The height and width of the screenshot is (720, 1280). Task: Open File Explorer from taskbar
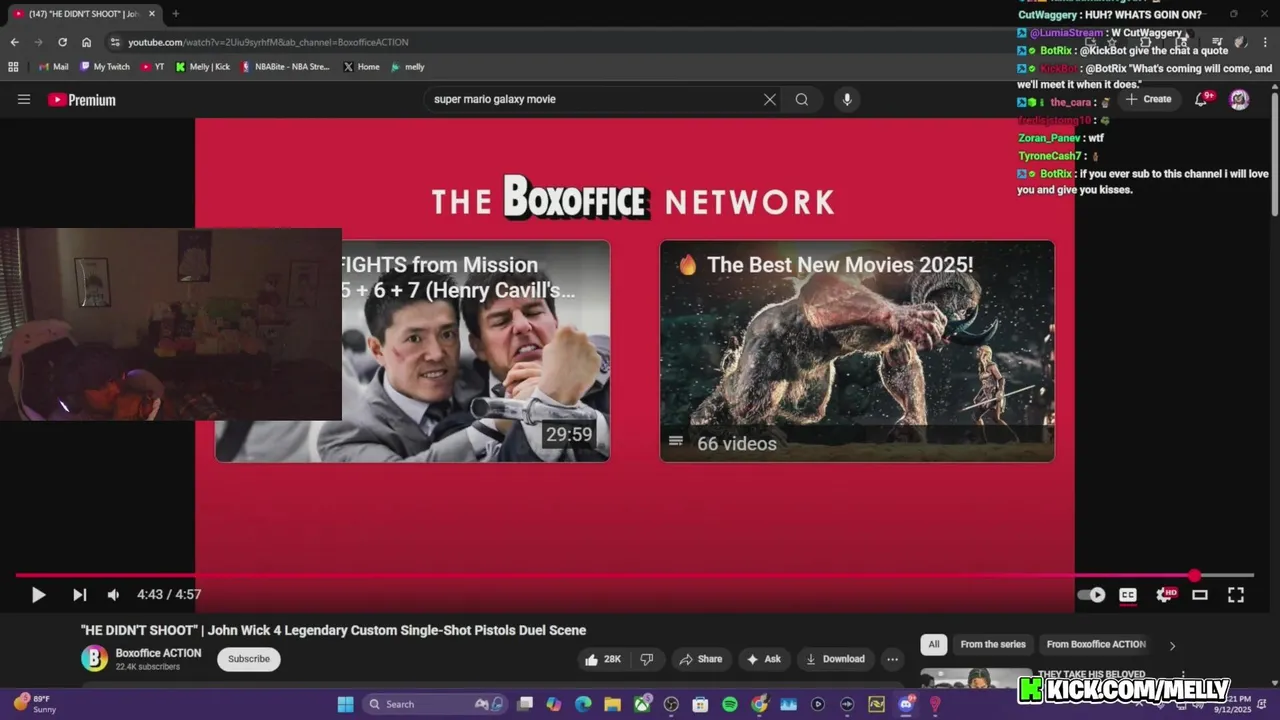(612, 704)
